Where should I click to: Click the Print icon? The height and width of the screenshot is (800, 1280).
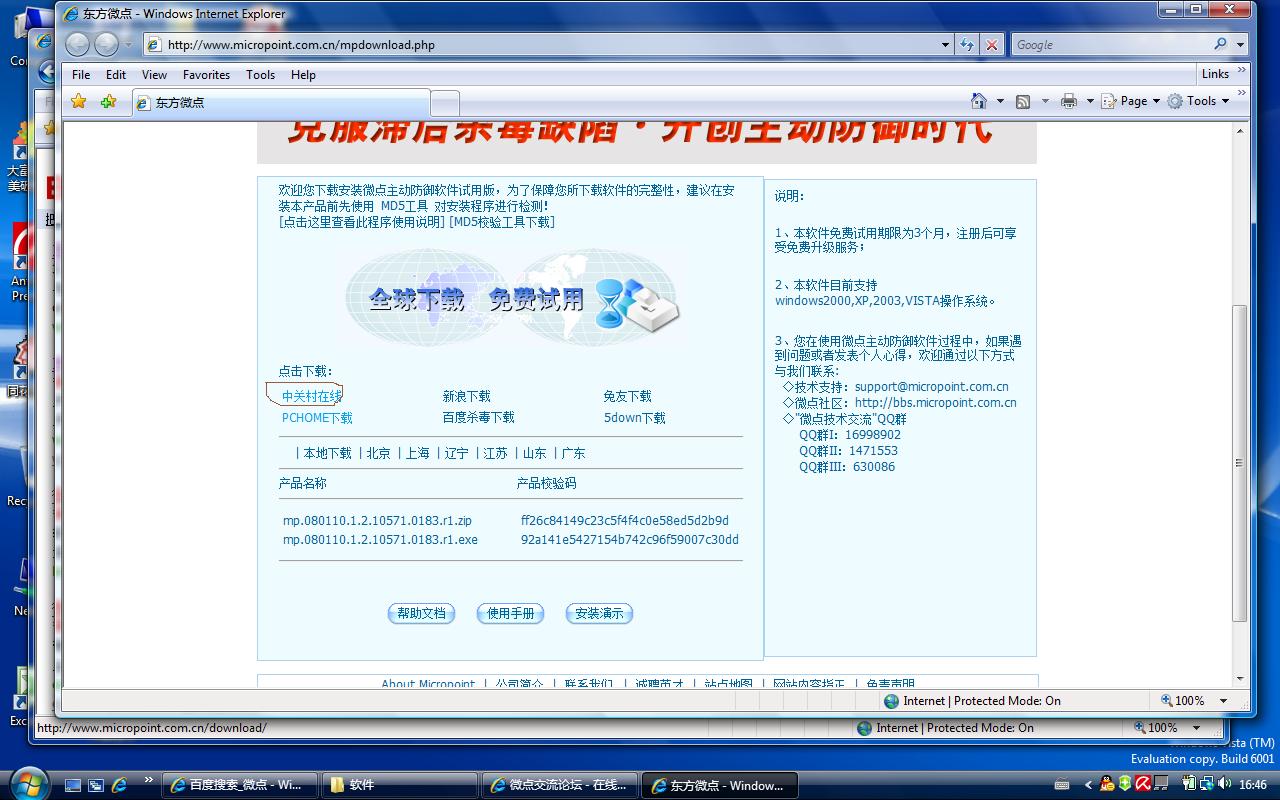[x=1069, y=101]
